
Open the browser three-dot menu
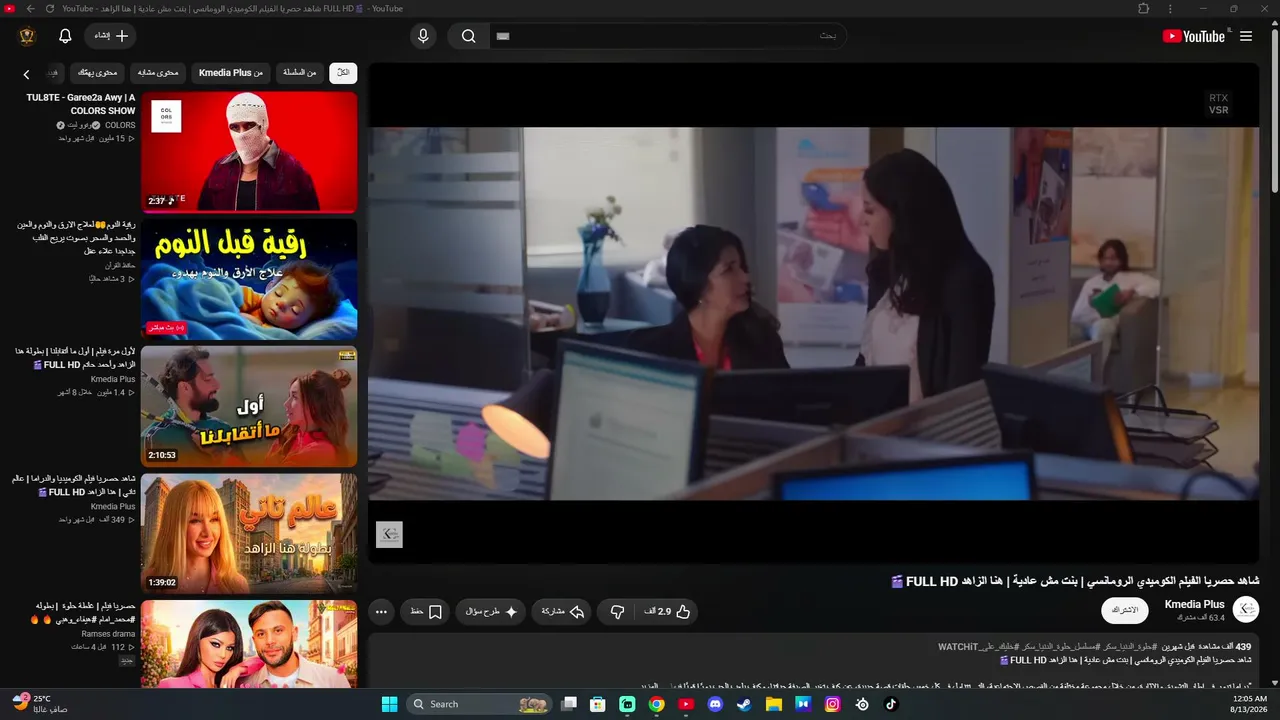(1170, 9)
